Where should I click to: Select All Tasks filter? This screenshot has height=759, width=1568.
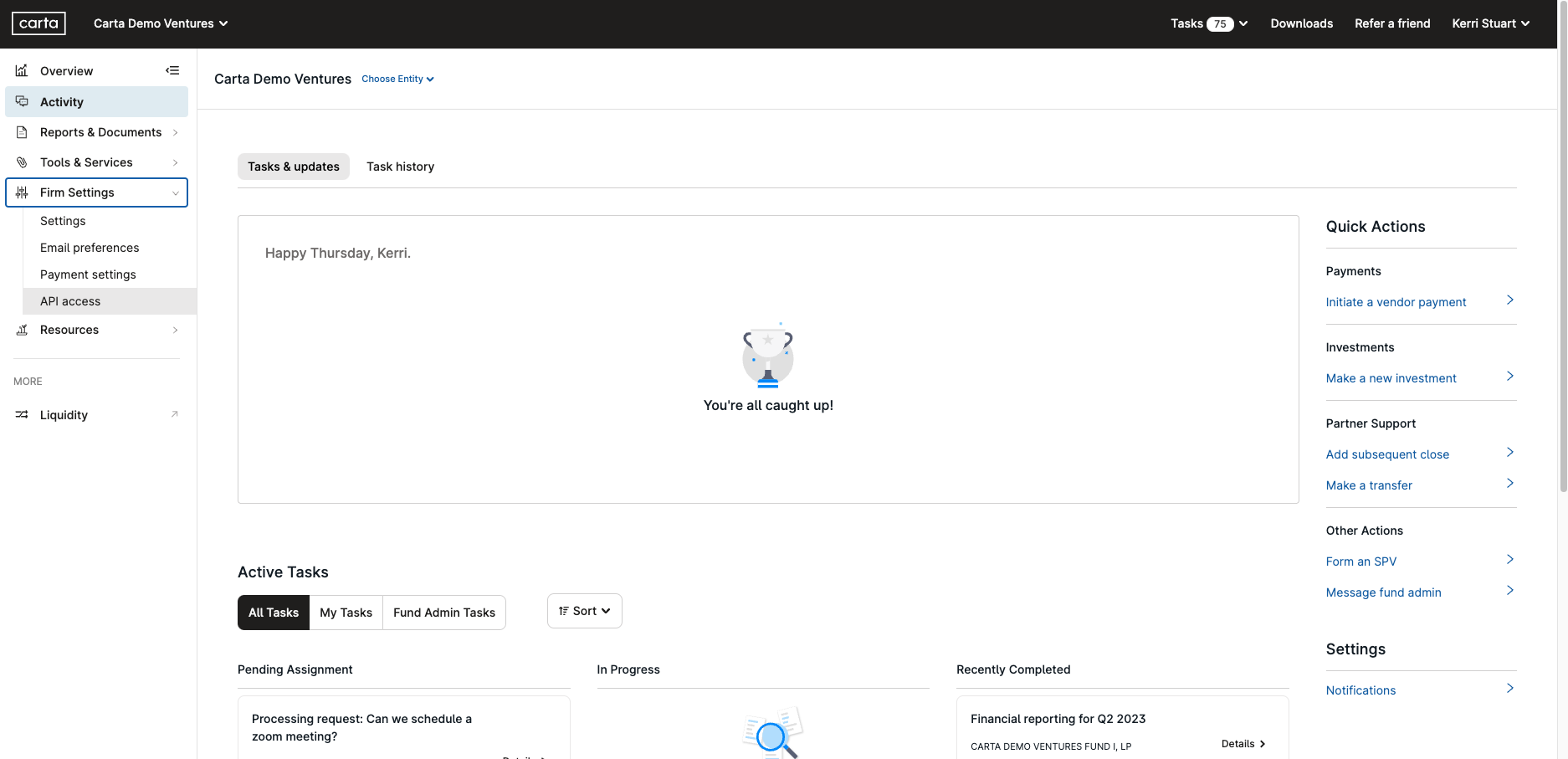[274, 613]
